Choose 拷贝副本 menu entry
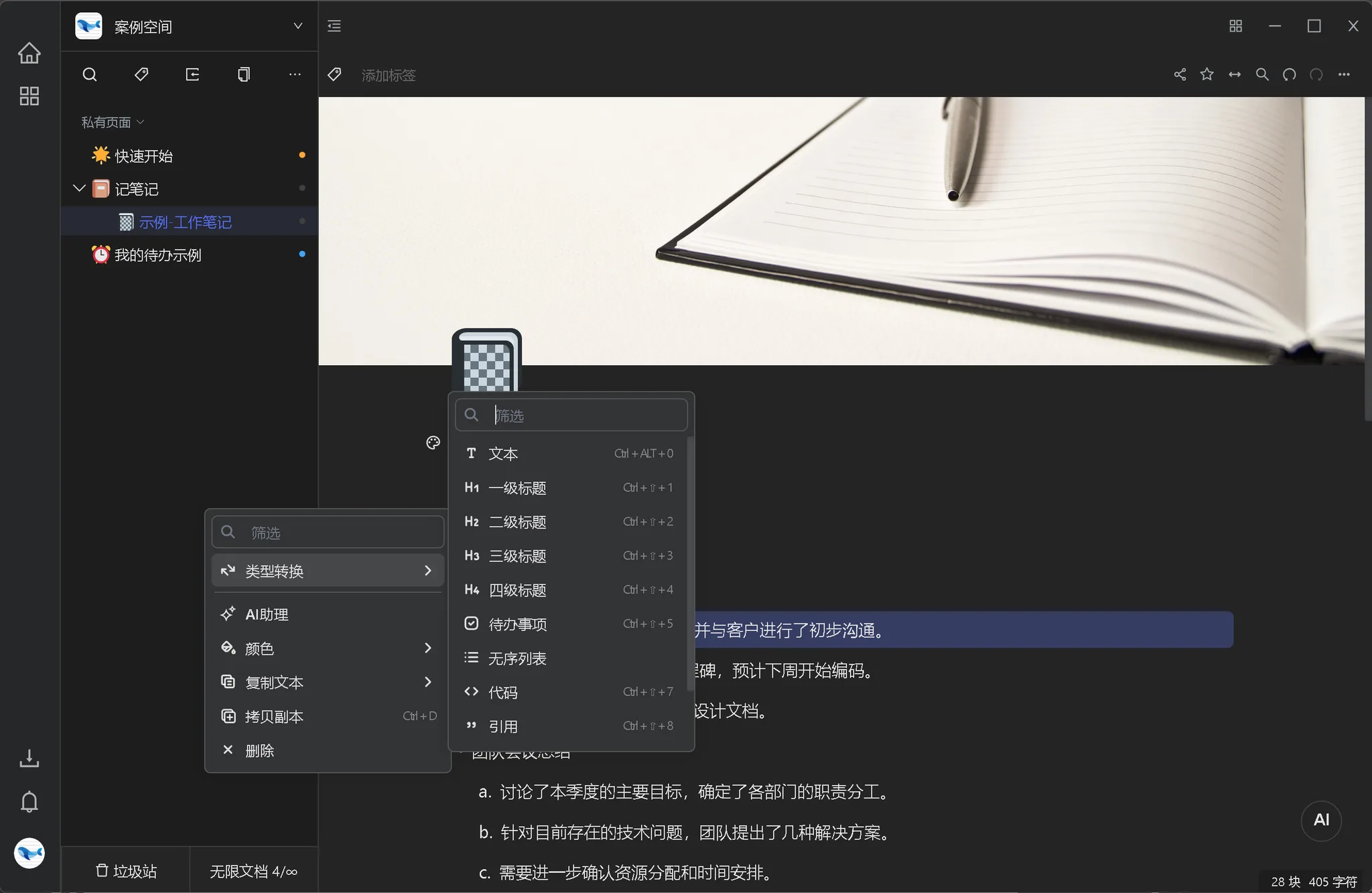 328,716
